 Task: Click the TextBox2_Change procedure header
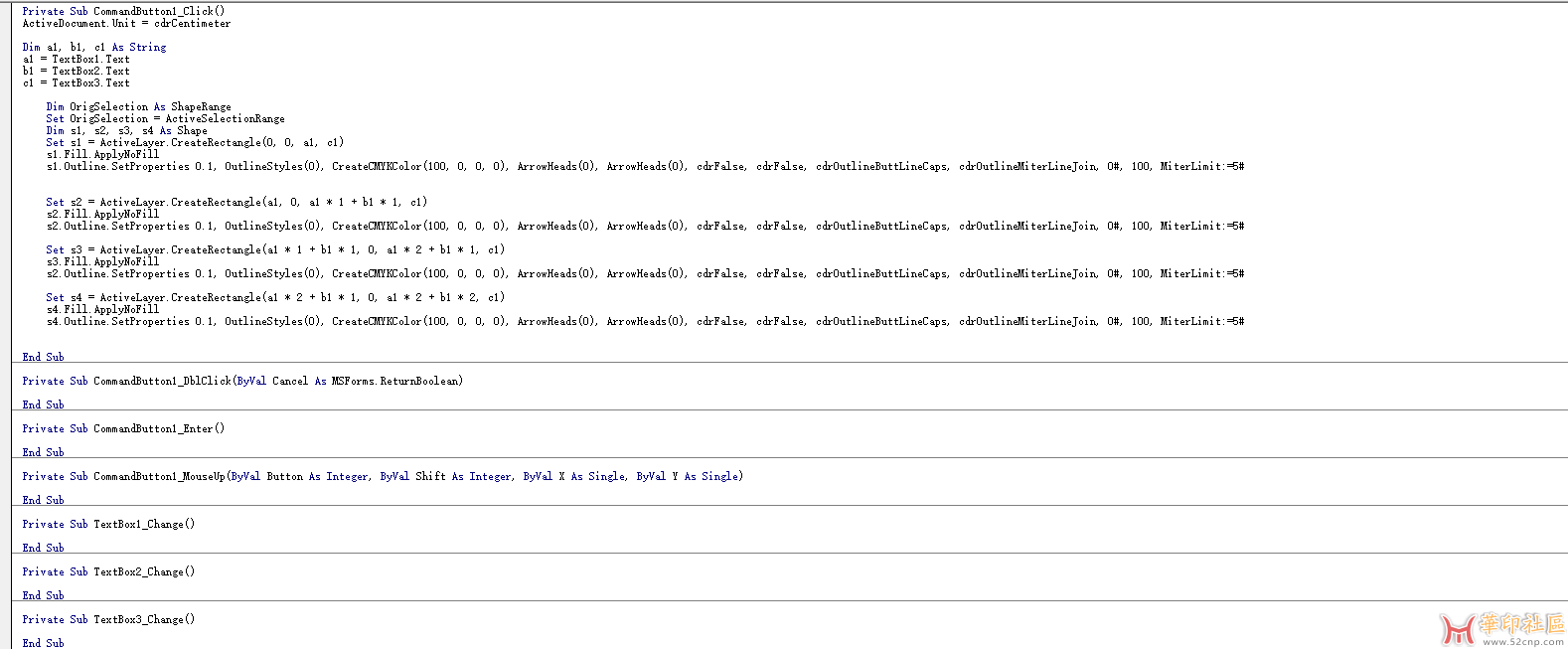tap(108, 571)
